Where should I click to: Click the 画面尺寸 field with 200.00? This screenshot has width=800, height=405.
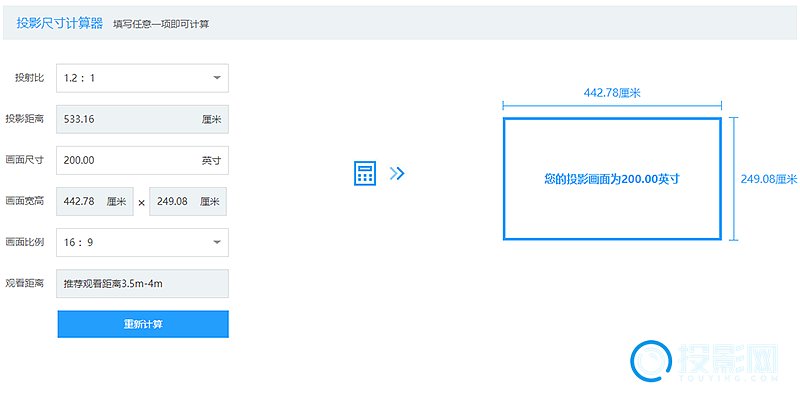142,160
